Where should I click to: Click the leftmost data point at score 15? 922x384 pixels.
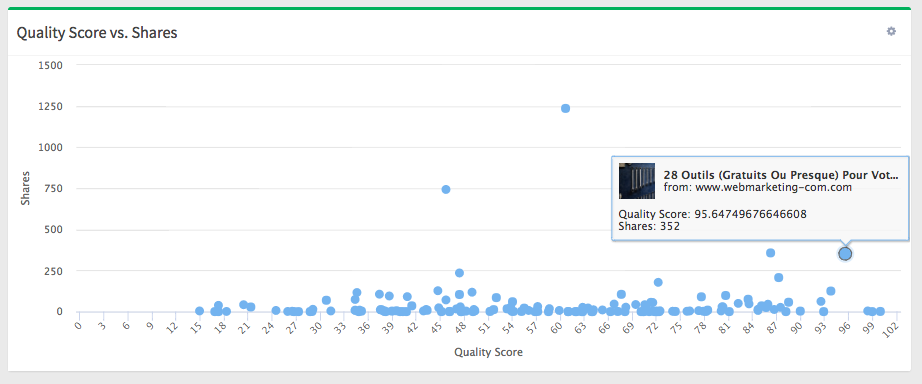click(x=199, y=311)
